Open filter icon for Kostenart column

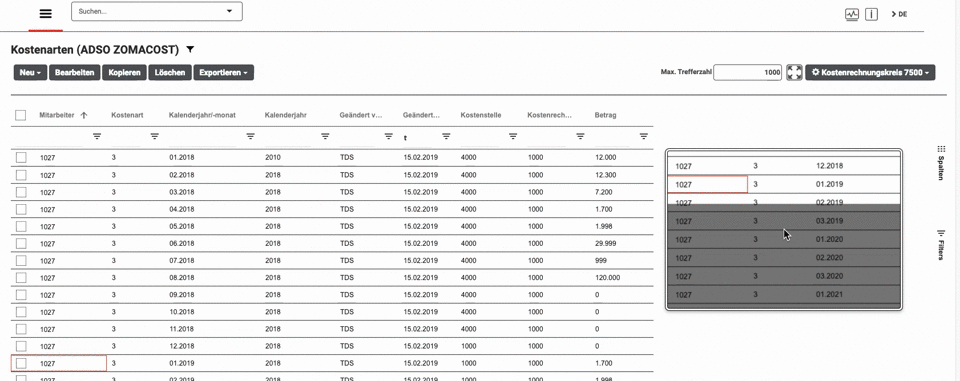pyautogui.click(x=155, y=137)
